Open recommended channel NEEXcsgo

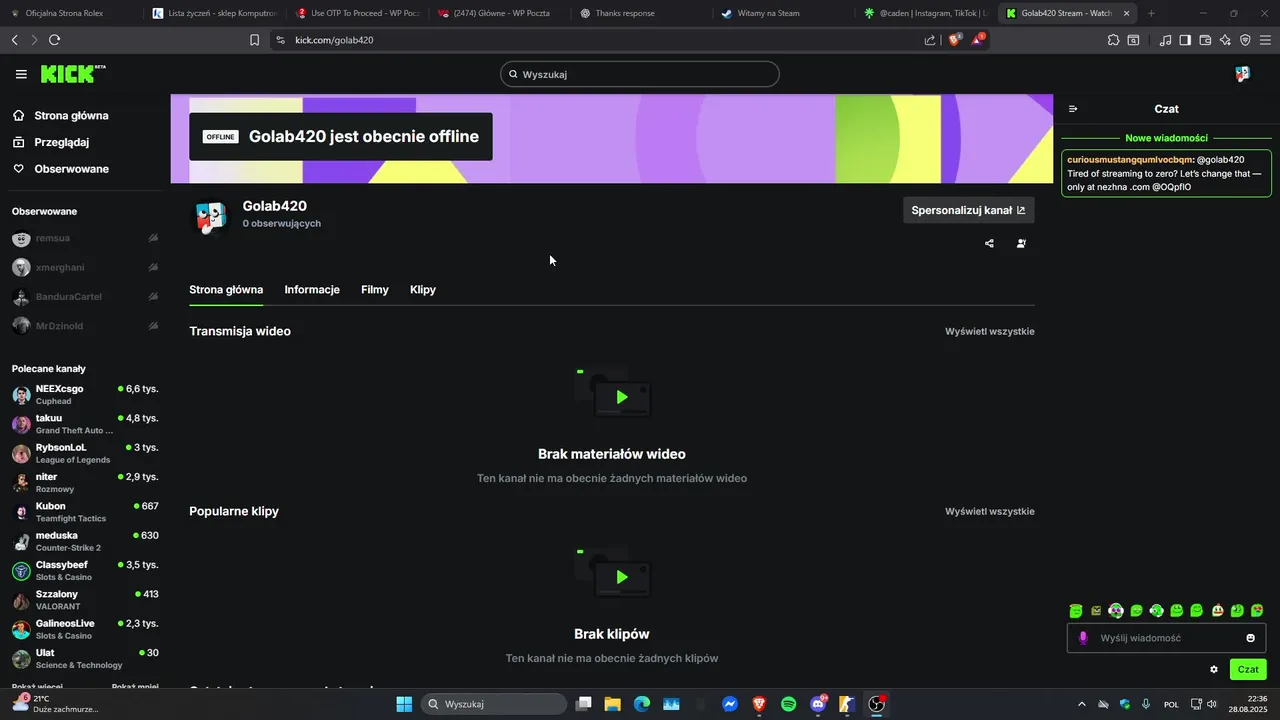[85, 394]
